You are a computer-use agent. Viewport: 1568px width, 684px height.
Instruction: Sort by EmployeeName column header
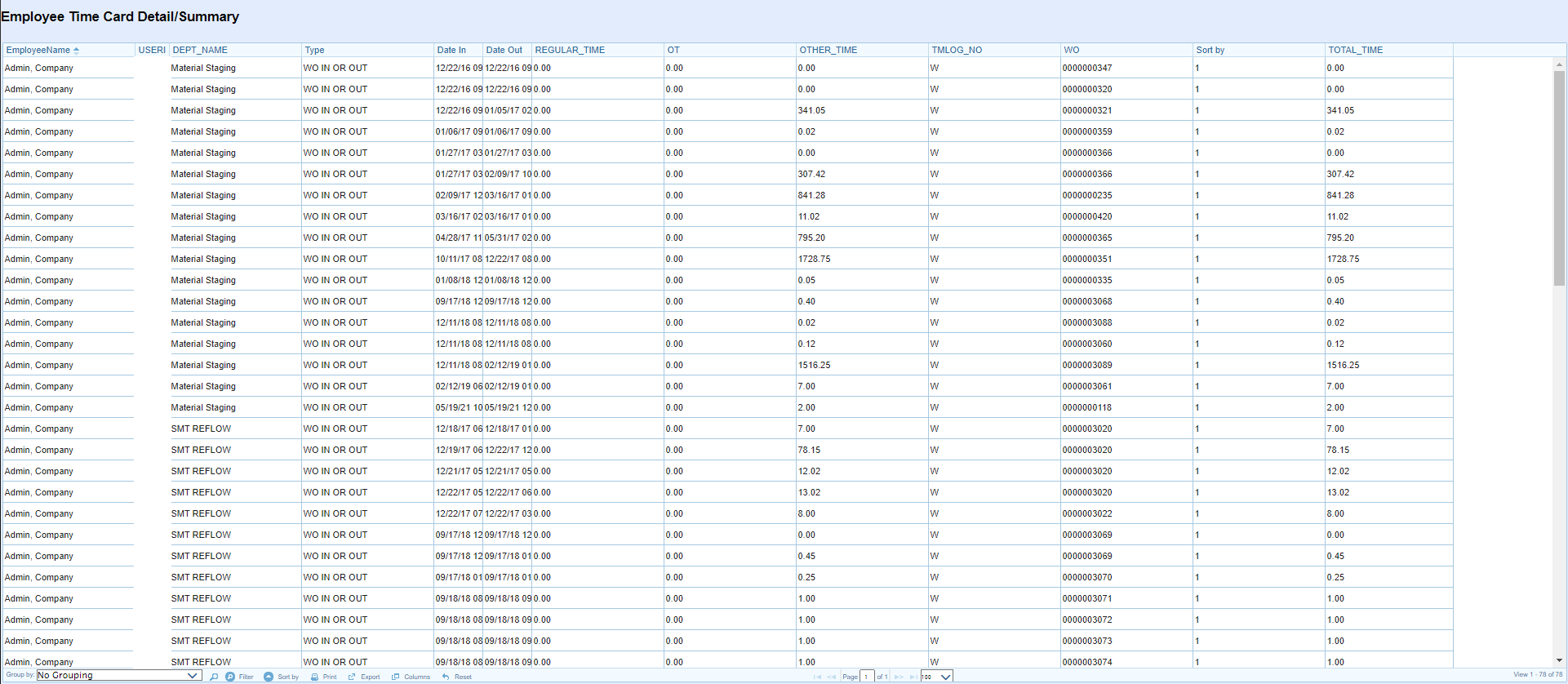(x=69, y=50)
